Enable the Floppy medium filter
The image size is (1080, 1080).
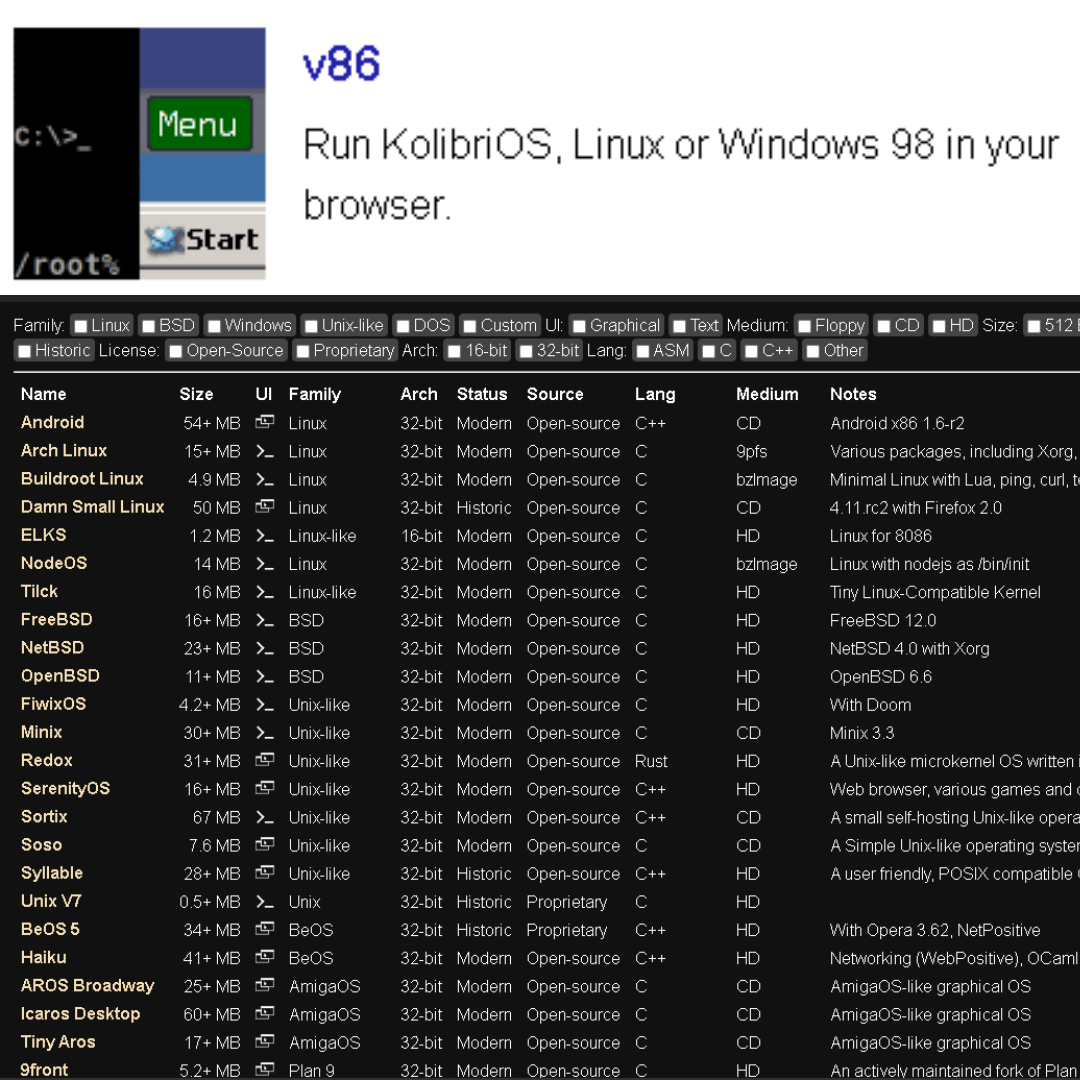pyautogui.click(x=804, y=326)
